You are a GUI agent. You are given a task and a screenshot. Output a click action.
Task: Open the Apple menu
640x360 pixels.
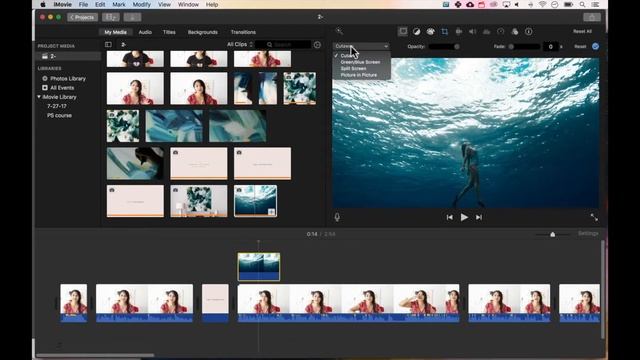pos(43,4)
